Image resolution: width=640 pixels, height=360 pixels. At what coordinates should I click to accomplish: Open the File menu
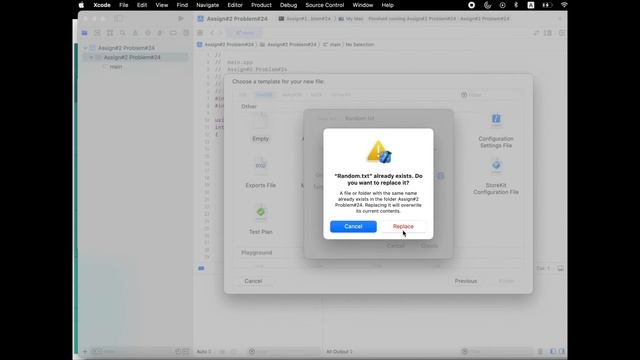(x=124, y=5)
